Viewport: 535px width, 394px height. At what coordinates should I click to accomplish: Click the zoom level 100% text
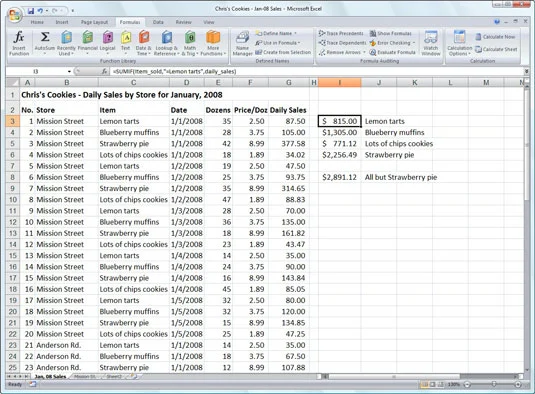[454, 384]
